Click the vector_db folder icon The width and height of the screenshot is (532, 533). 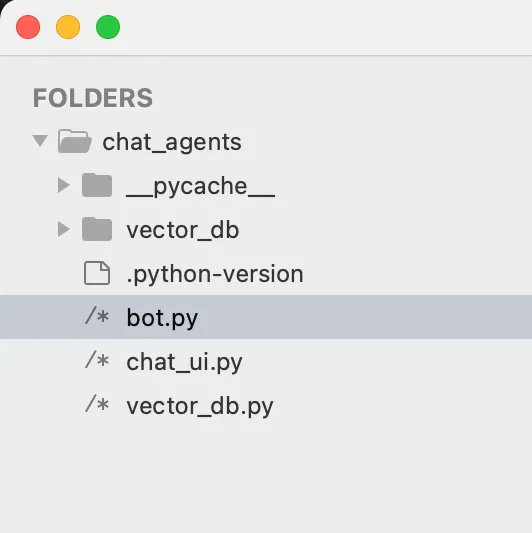[97, 229]
